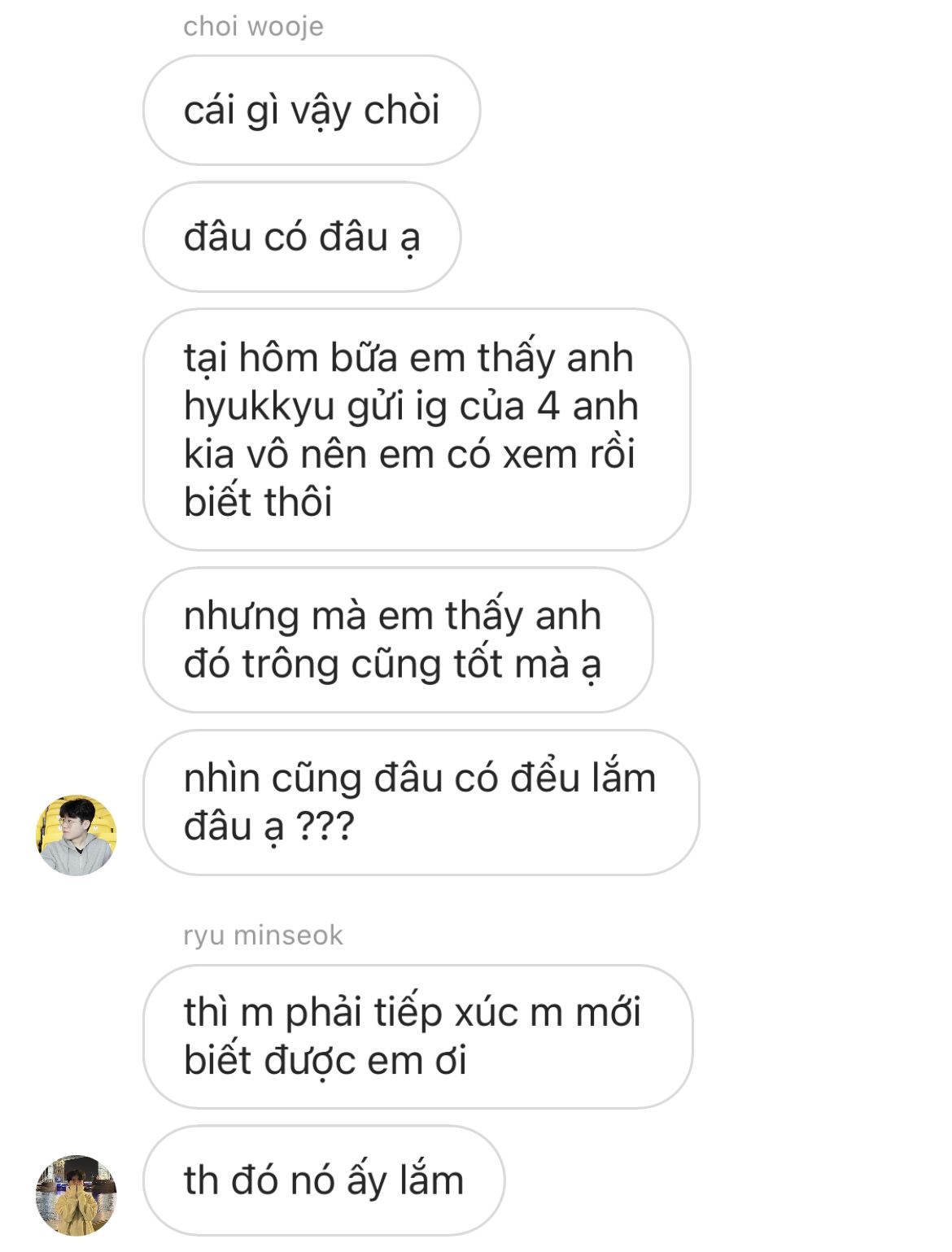952x1252 pixels.
Task: Click the word 'chòi' in first message
Action: pyautogui.click(x=401, y=110)
